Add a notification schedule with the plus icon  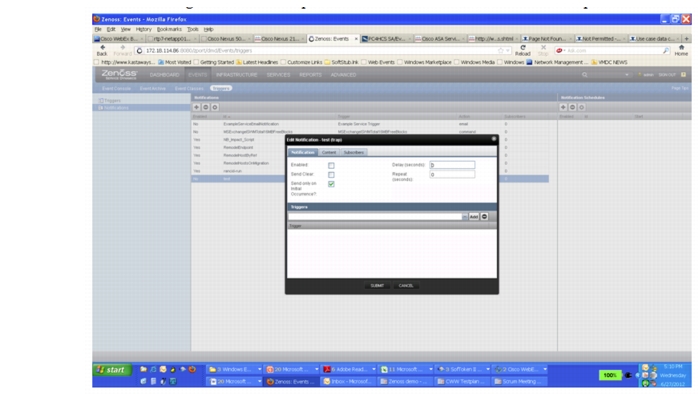point(563,107)
